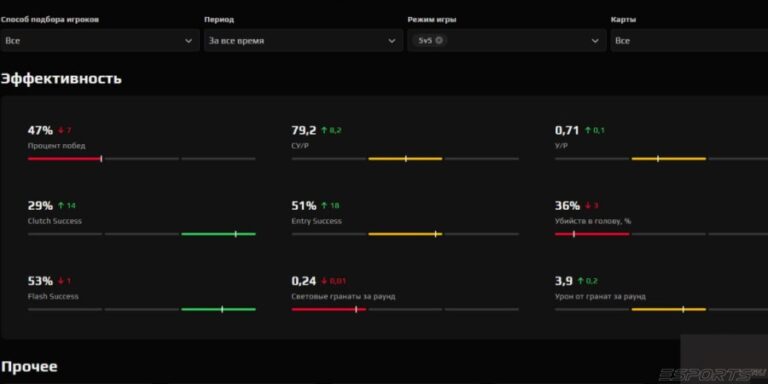Click the Процент побед progress bar

click(x=142, y=159)
